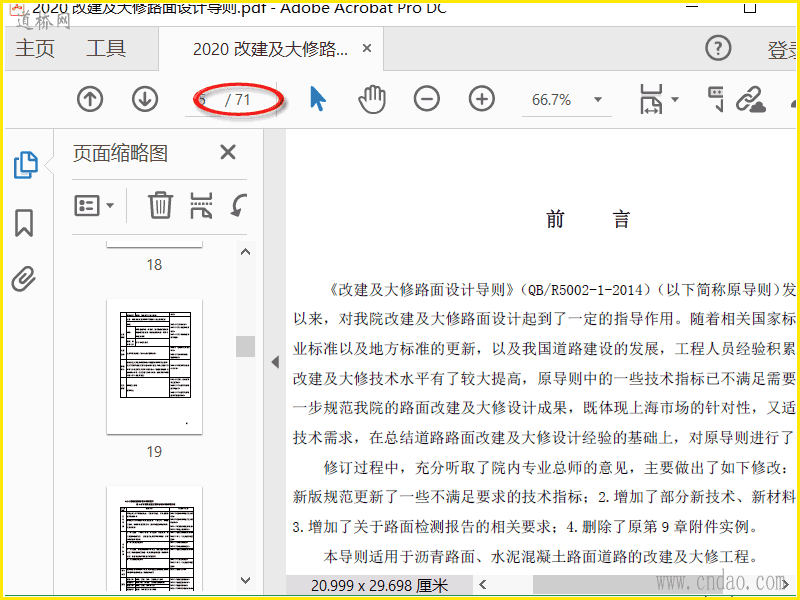This screenshot has width=800, height=600.
Task: Select page 19 thumbnail
Action: pos(154,367)
